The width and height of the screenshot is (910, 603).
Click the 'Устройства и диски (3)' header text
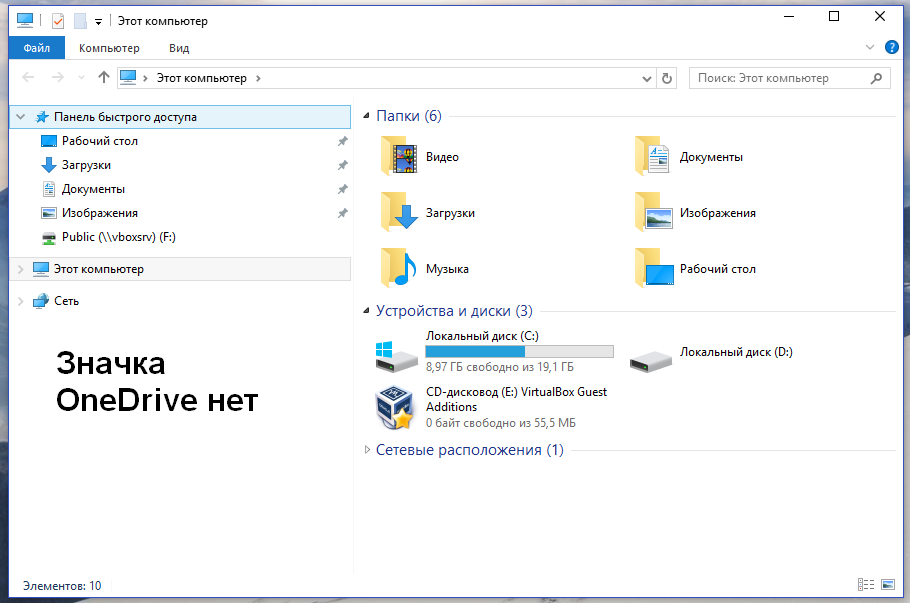pyautogui.click(x=454, y=311)
